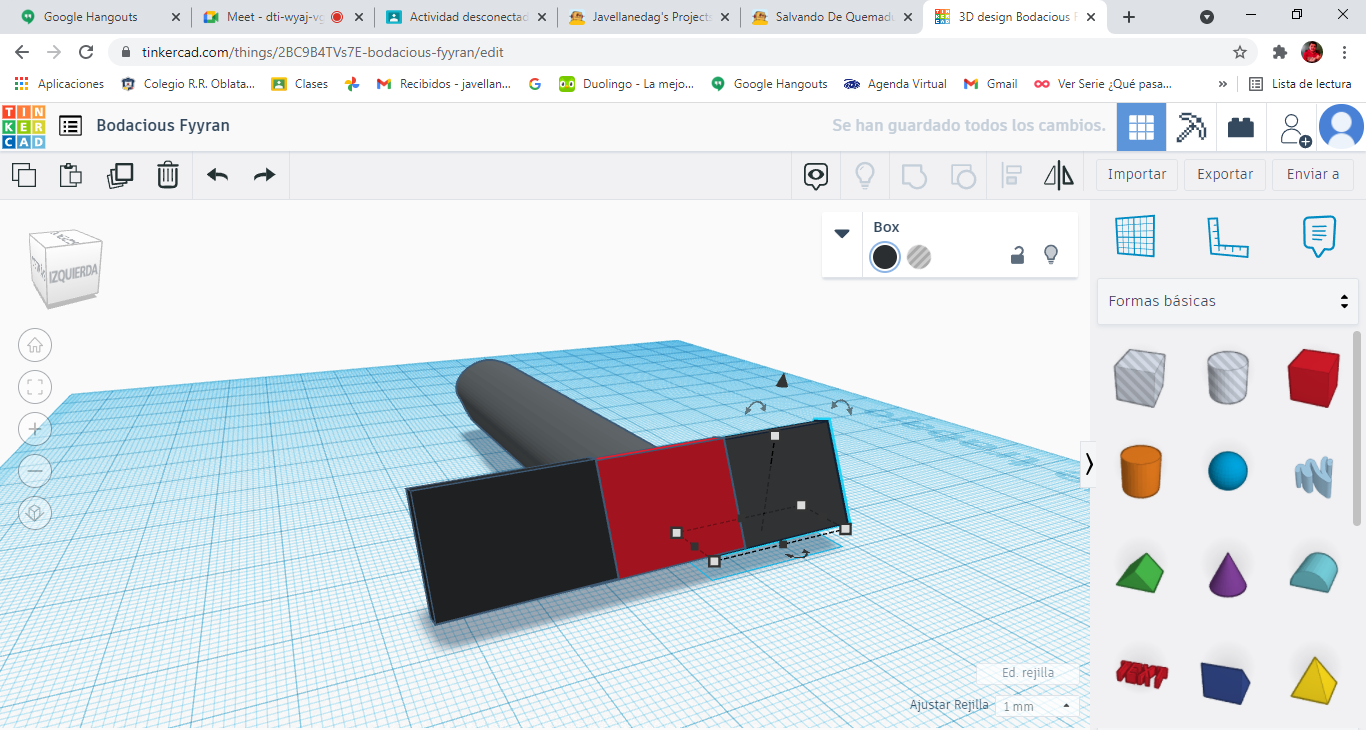Delete the selected shape
The width and height of the screenshot is (1366, 730).
click(x=168, y=175)
